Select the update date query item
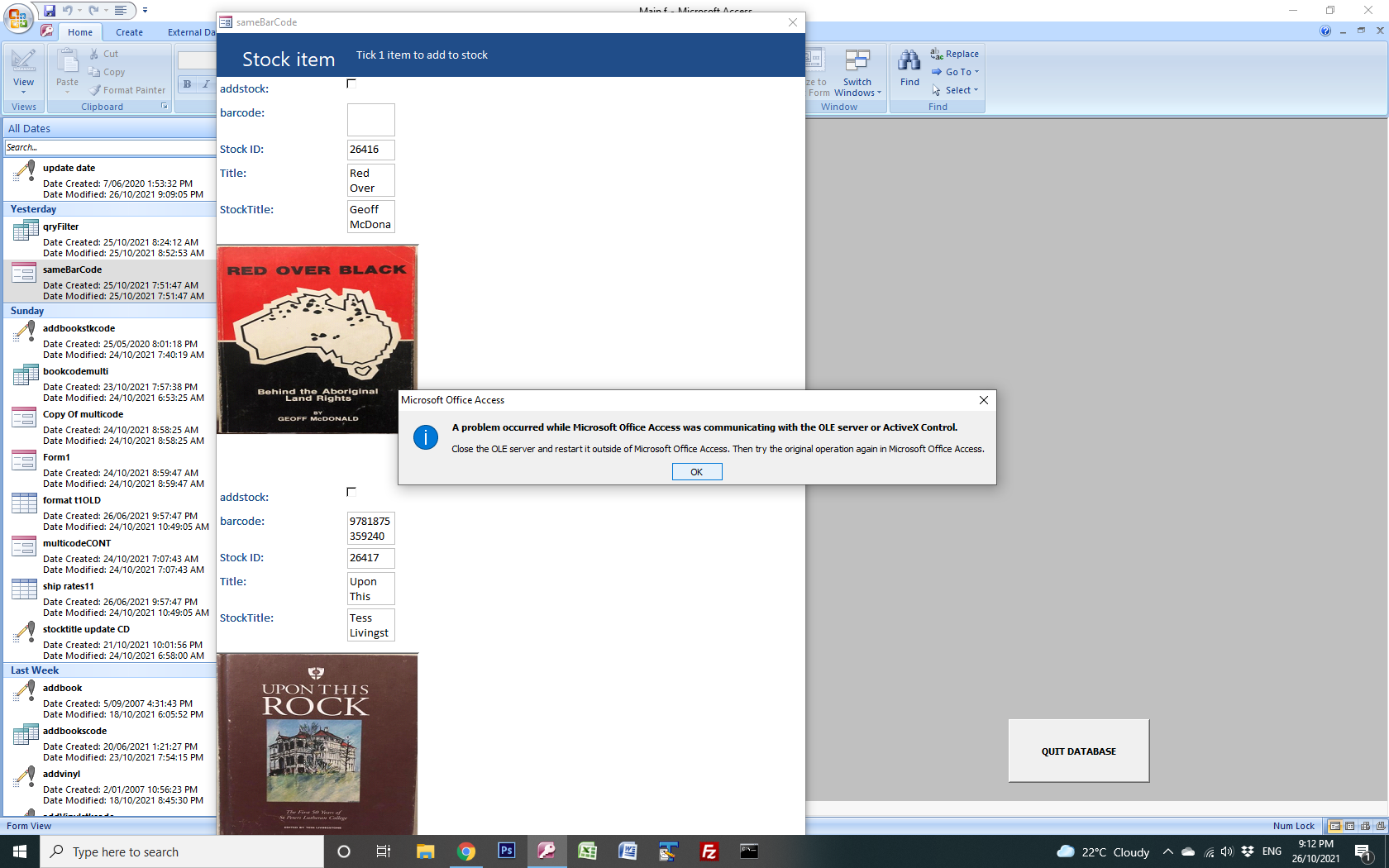The width and height of the screenshot is (1389, 868). tap(109, 179)
